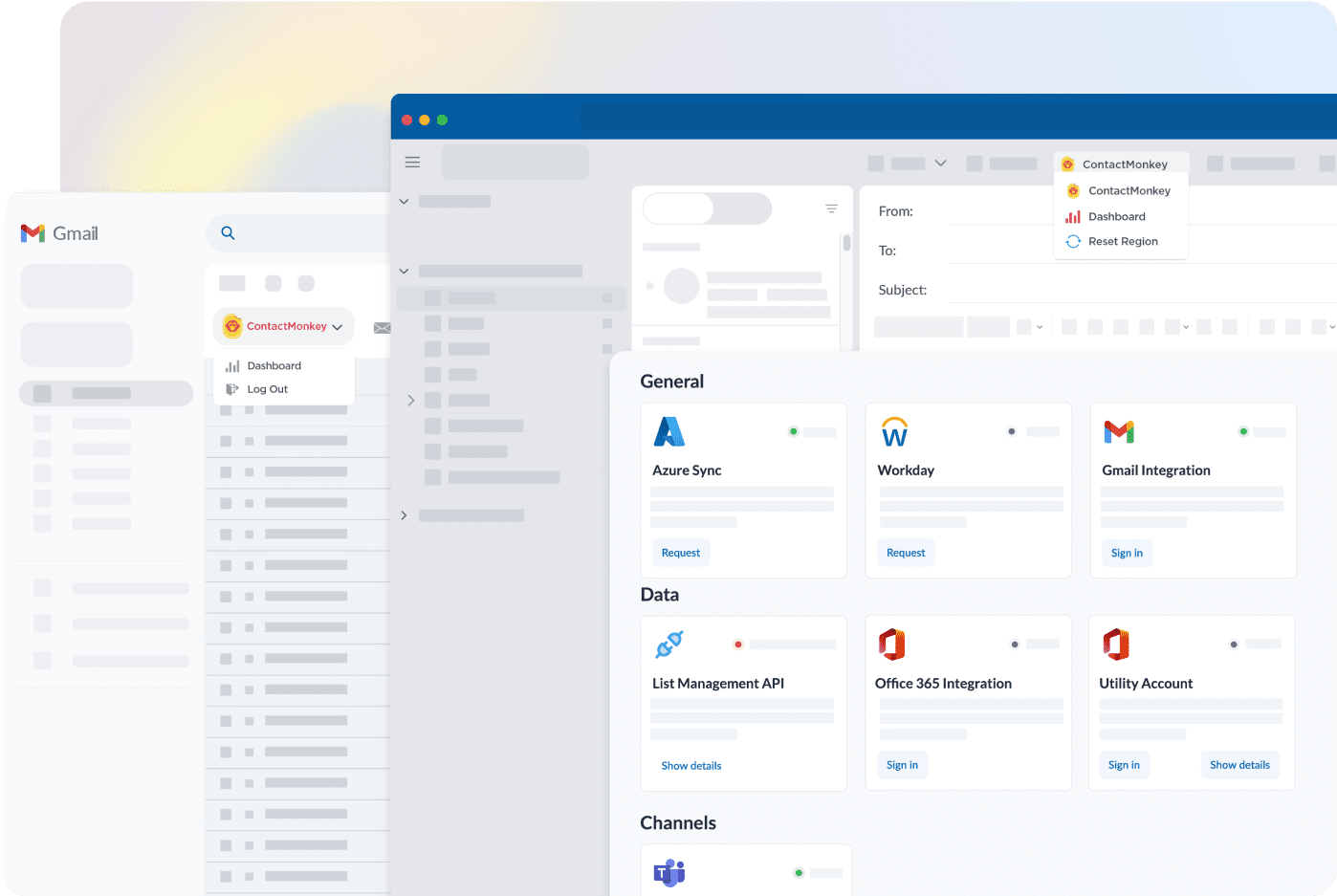Click the List Management API plug icon
The height and width of the screenshot is (896, 1337).
(x=670, y=645)
